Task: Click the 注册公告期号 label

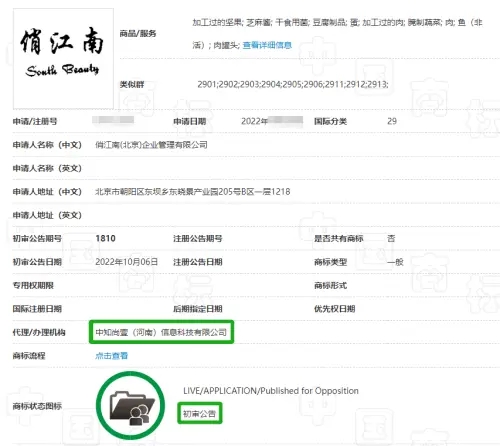Action: (198, 238)
